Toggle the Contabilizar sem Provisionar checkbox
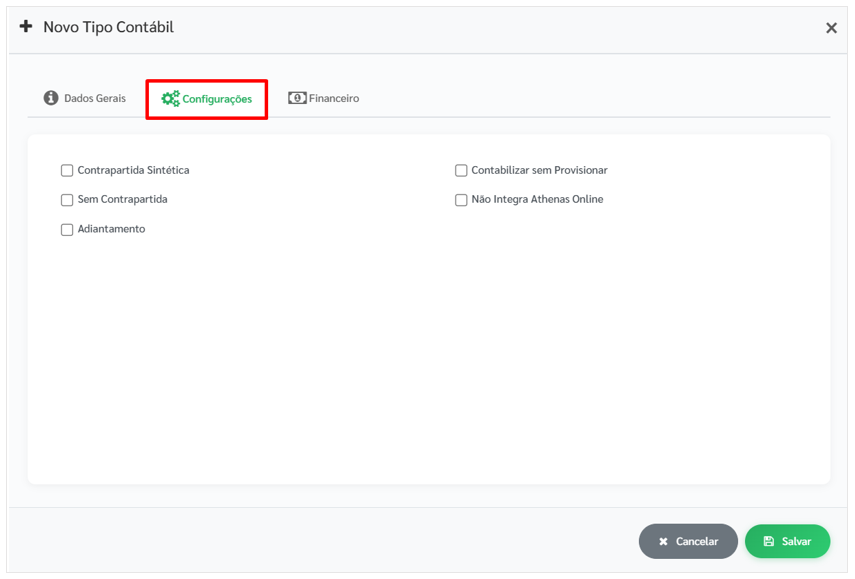This screenshot has width=855, height=579. 461,171
